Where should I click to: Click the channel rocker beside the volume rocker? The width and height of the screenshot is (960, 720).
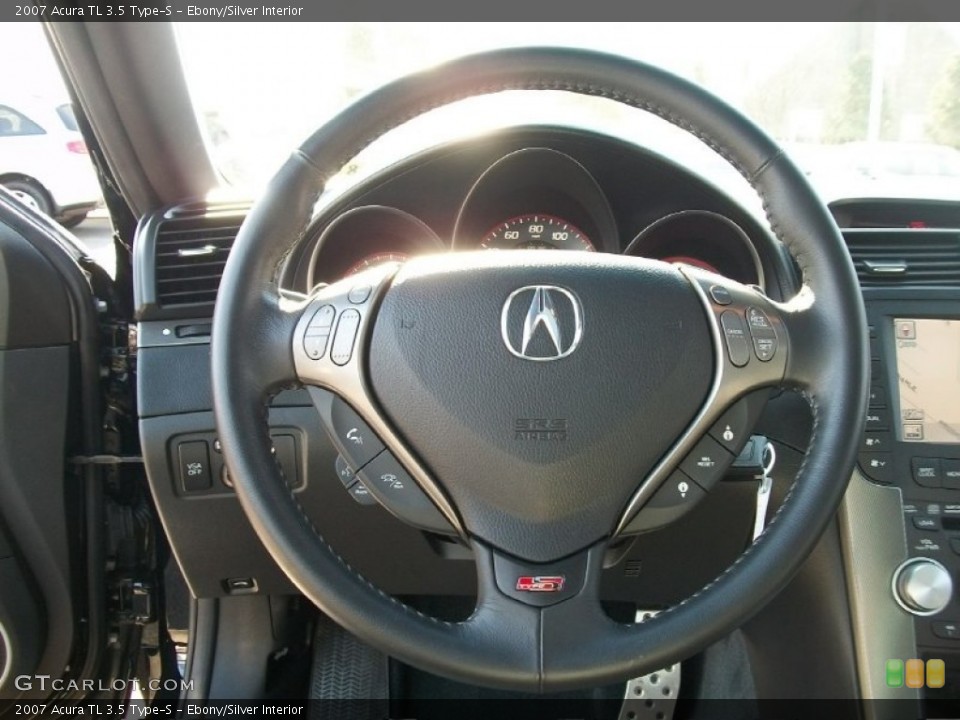point(345,337)
